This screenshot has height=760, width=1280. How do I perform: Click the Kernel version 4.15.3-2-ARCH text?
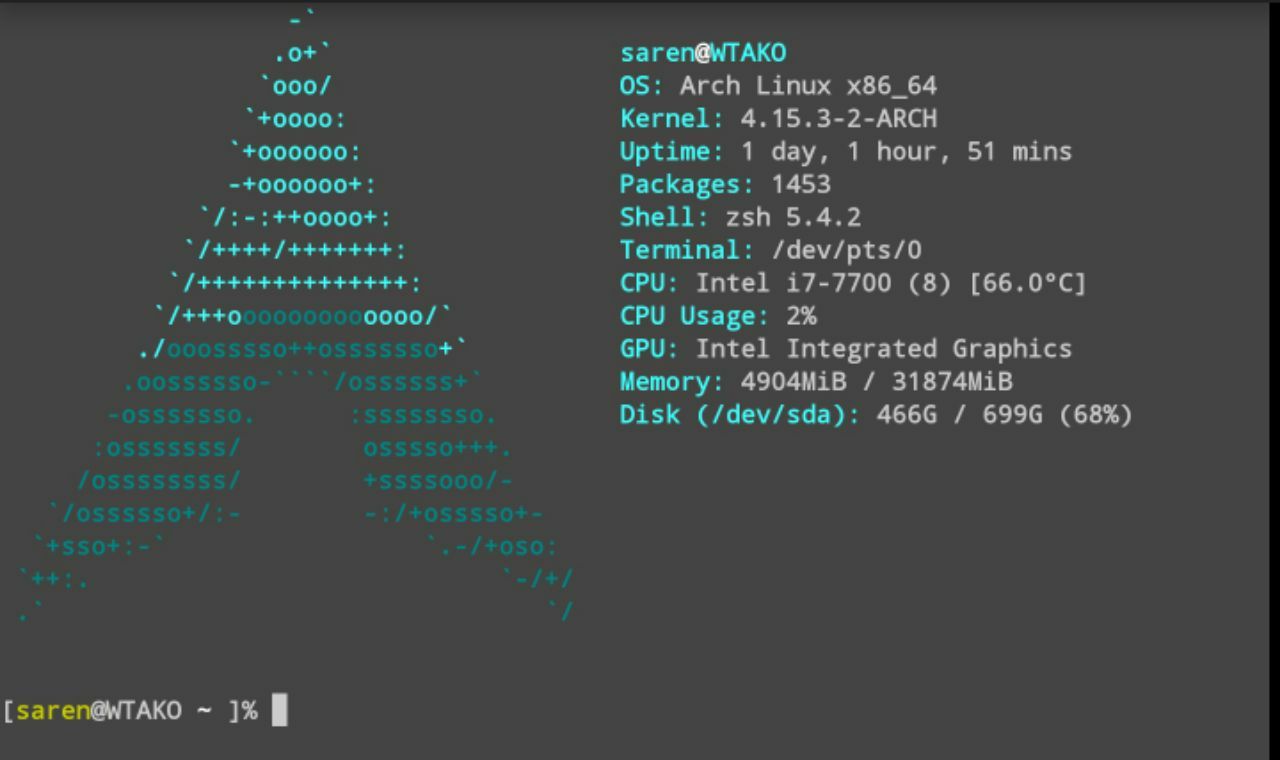(838, 119)
